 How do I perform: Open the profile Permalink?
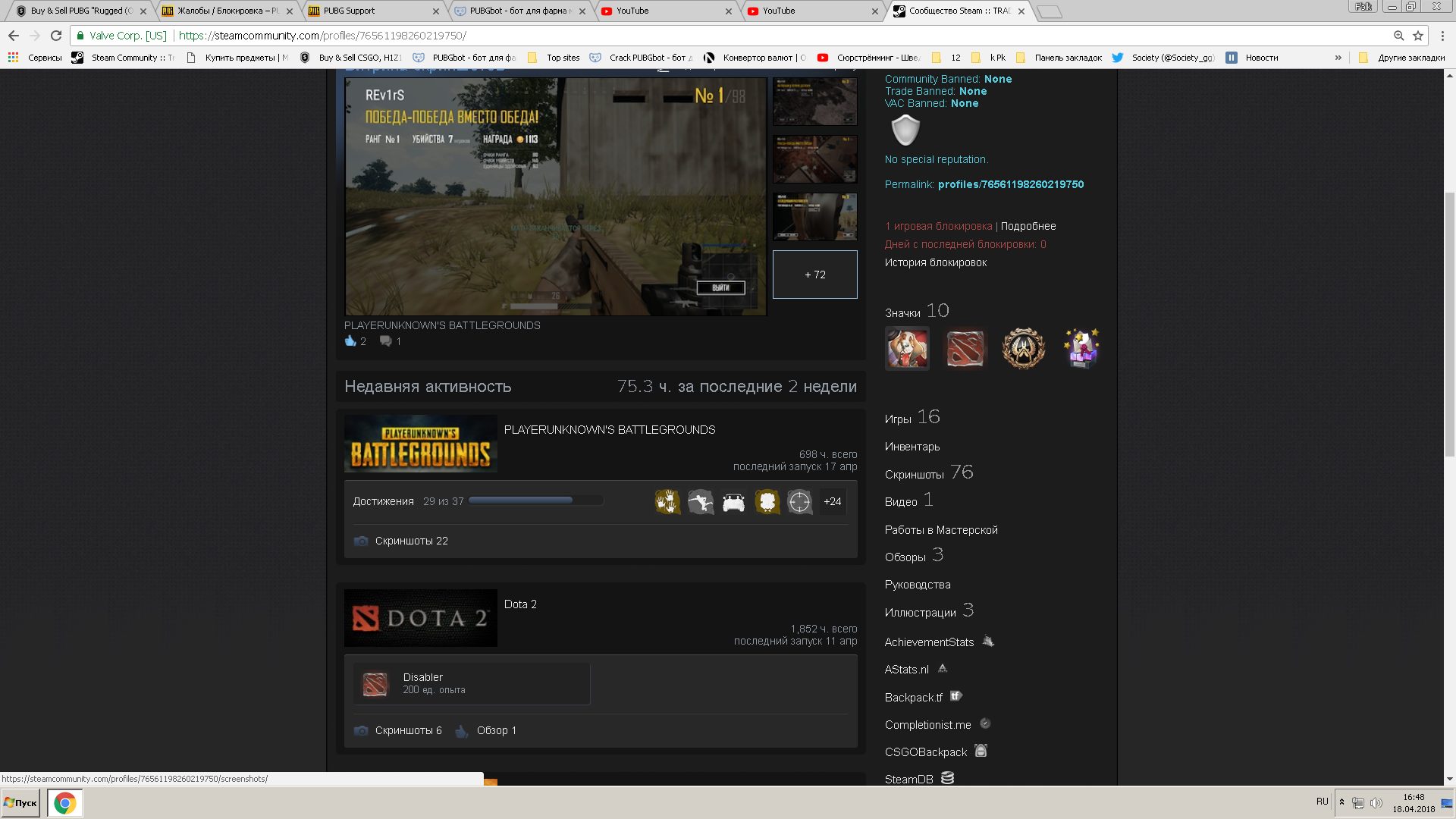(x=1011, y=184)
